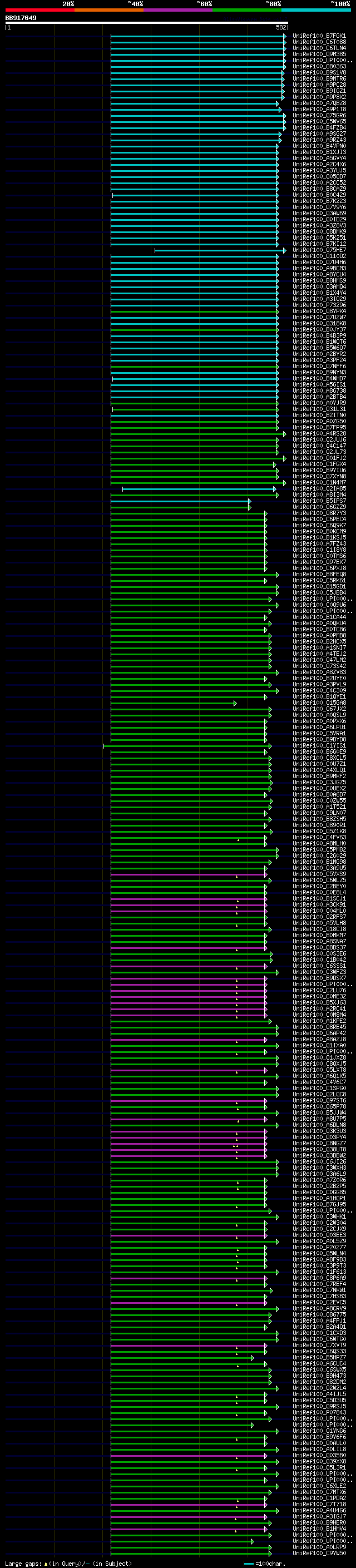356x1568 pixels.
Task: Open hit UniRef100_A3IGJ7
Action: [x=319, y=1516]
